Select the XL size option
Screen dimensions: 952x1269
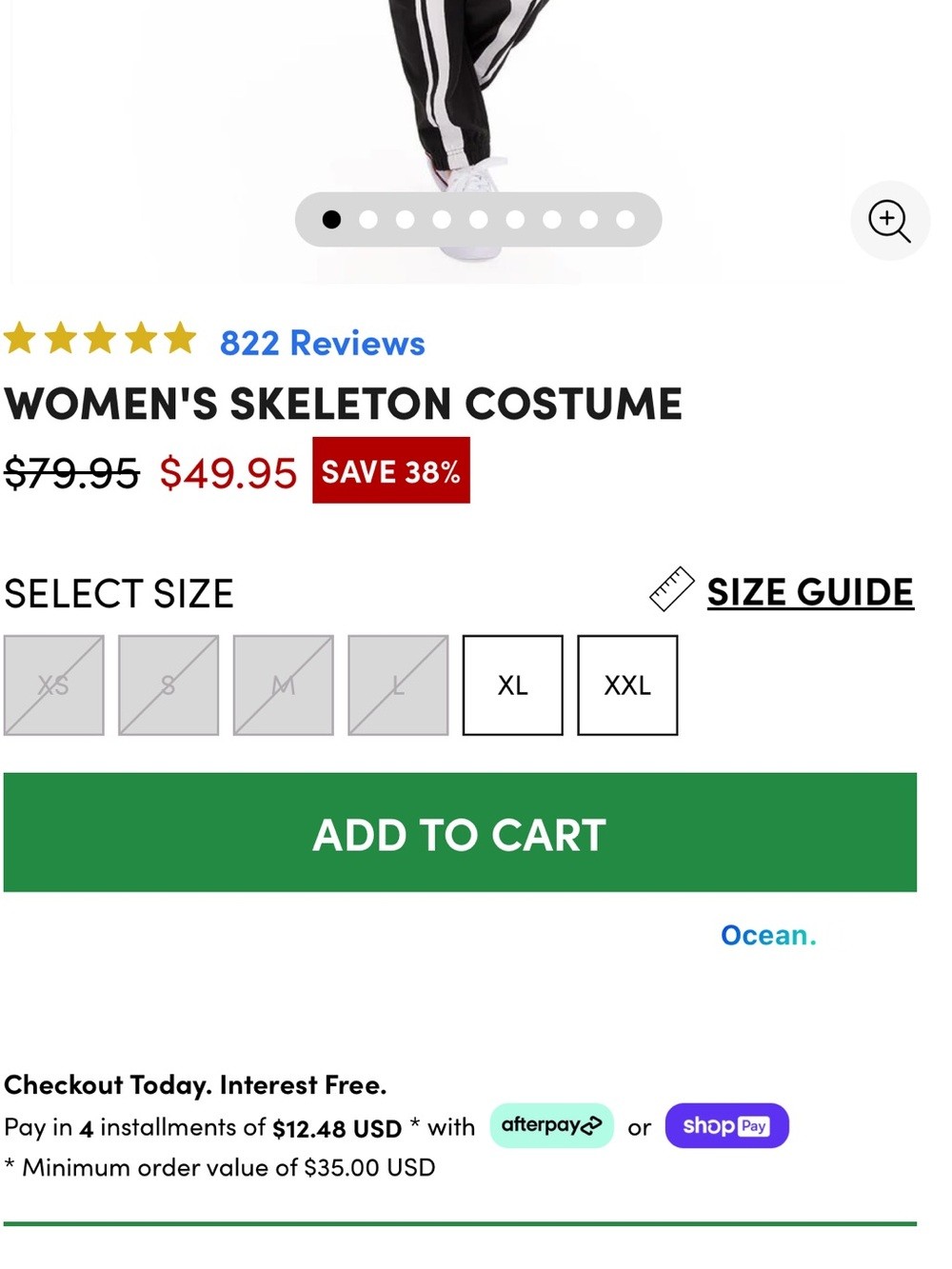[512, 685]
